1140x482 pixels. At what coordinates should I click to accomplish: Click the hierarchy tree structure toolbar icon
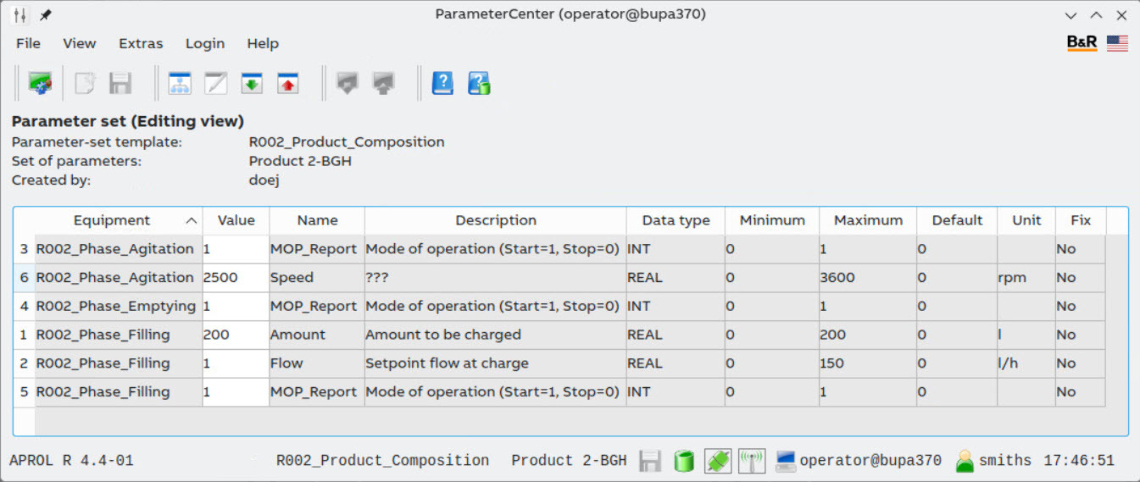point(180,84)
